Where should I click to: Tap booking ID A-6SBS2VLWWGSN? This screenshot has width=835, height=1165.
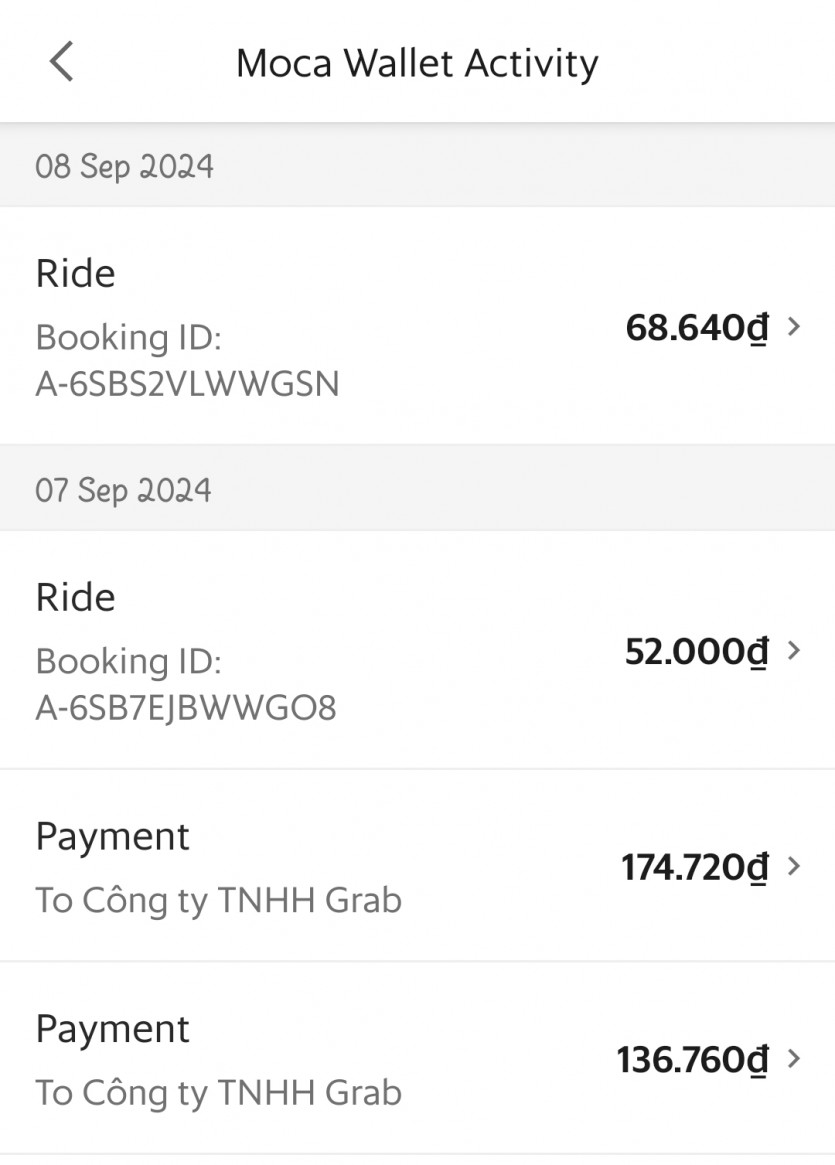click(187, 383)
